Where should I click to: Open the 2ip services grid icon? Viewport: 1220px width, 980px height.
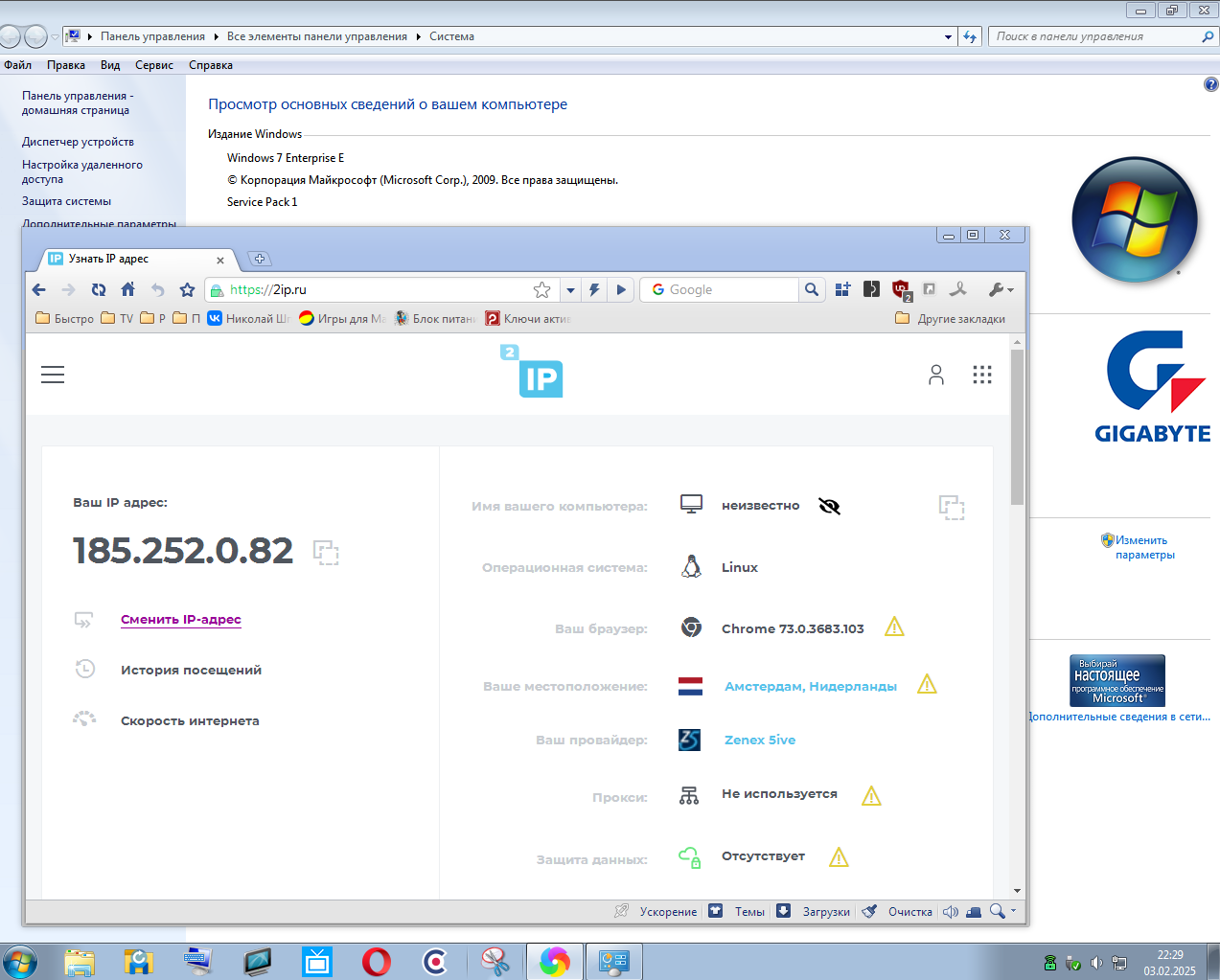(x=982, y=375)
